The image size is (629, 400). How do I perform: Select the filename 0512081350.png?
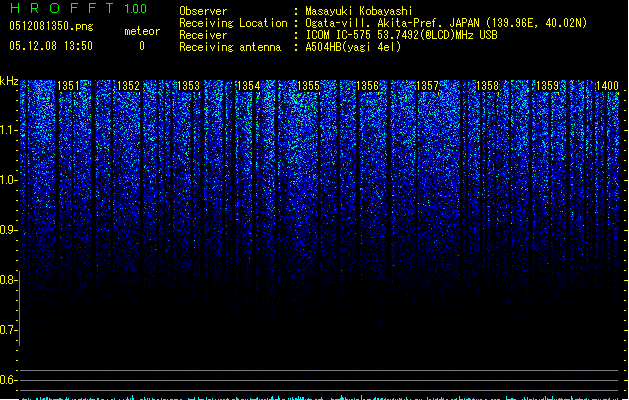pos(51,26)
